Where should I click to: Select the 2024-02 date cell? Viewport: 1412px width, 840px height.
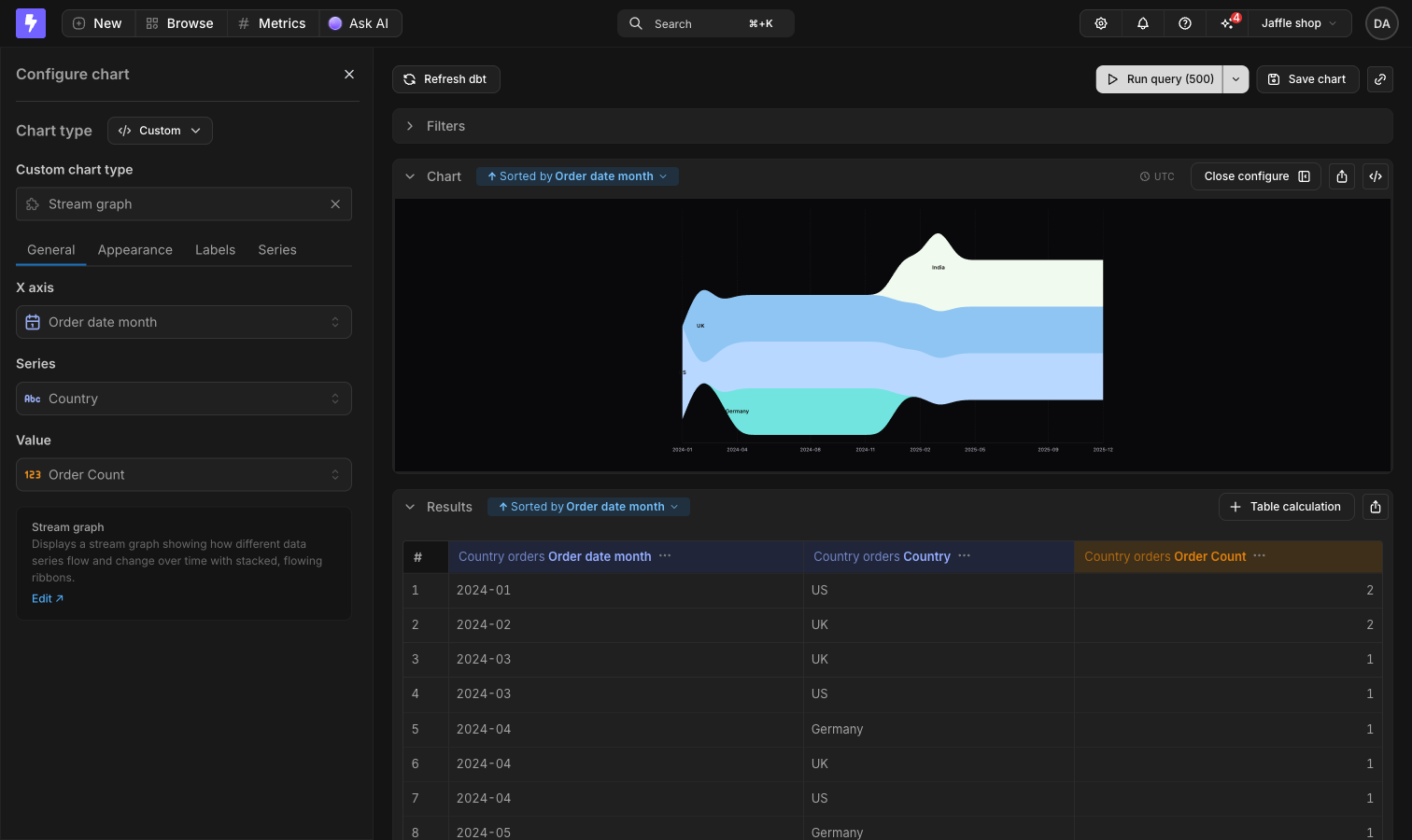[x=627, y=624]
